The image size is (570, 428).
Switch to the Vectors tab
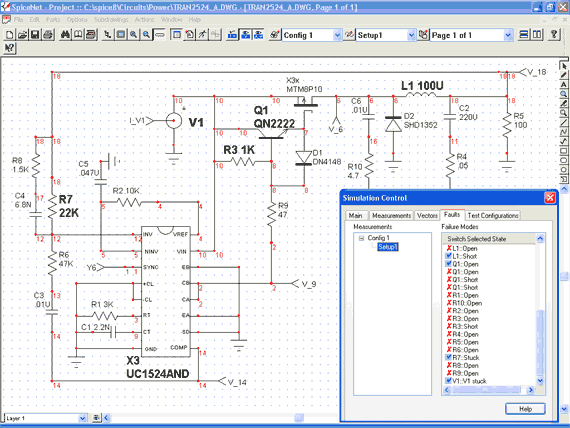click(x=427, y=216)
